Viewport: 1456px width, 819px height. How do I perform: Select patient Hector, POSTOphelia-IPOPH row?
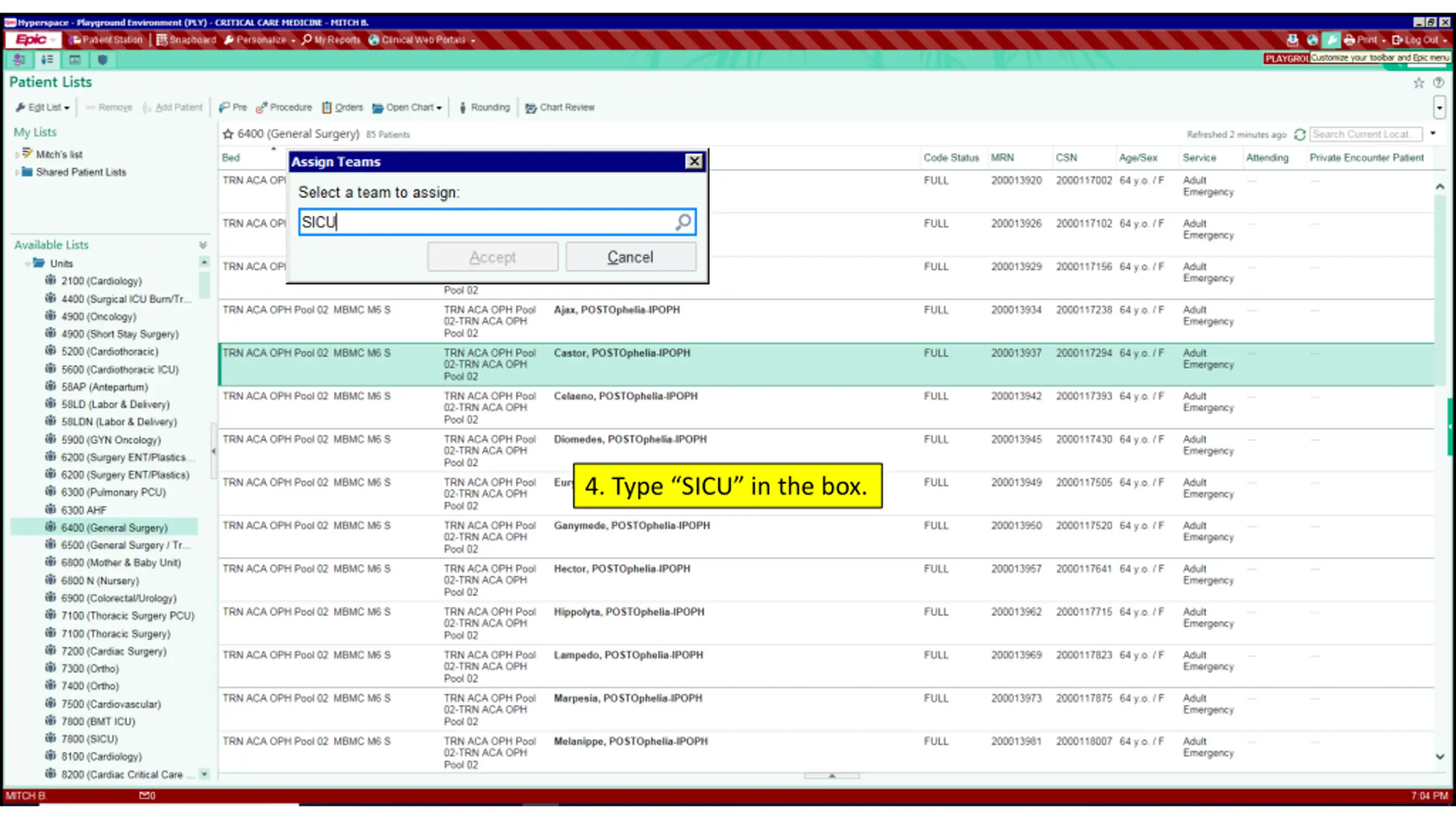point(826,580)
